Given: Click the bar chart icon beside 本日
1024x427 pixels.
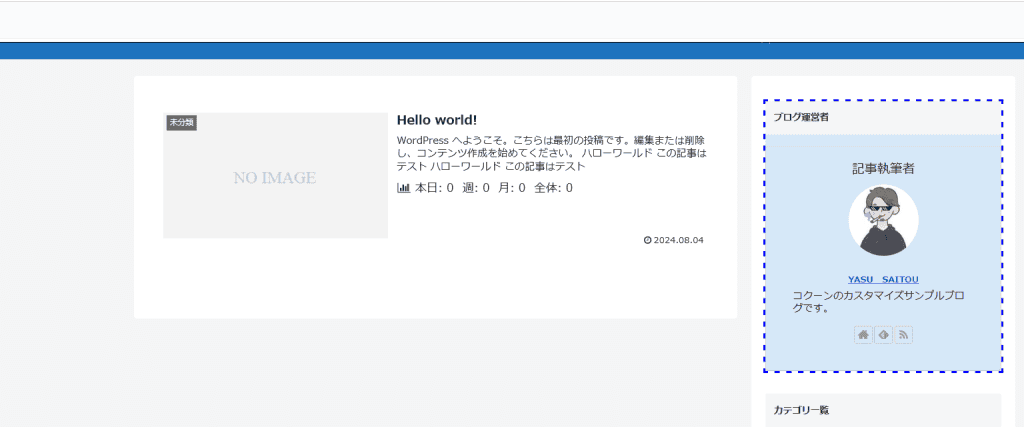Looking at the screenshot, I should tap(404, 188).
